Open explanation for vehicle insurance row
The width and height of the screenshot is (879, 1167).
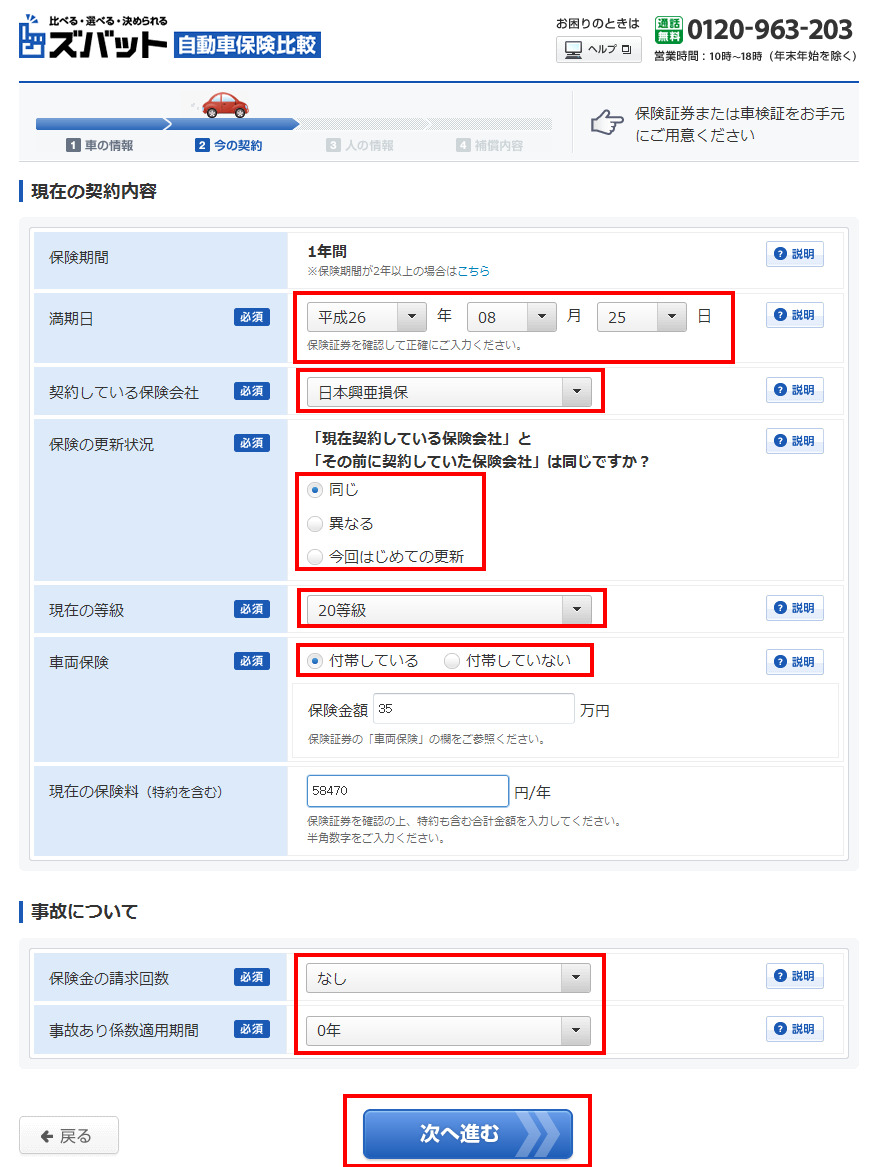click(x=795, y=662)
